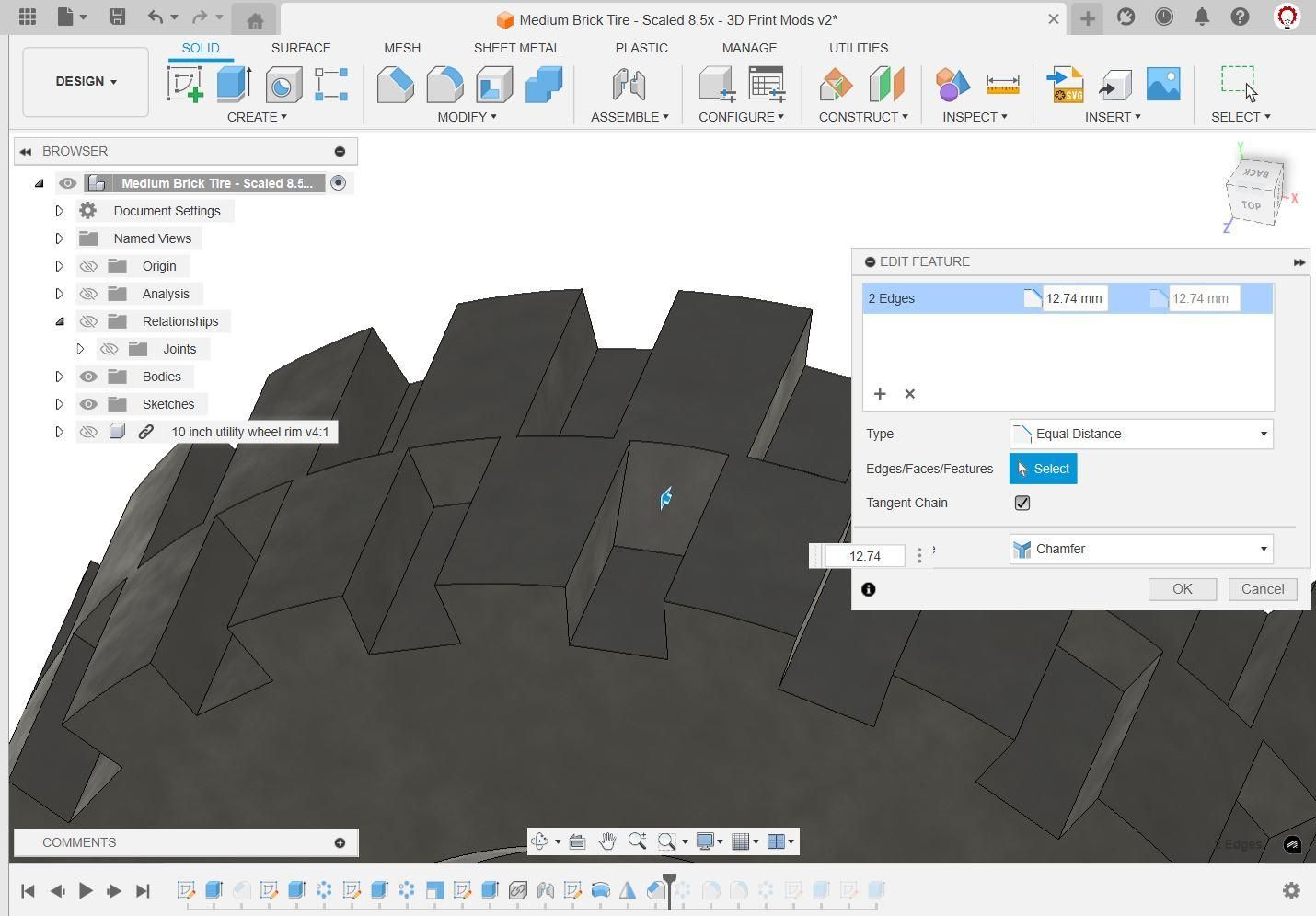The width and height of the screenshot is (1316, 916).
Task: Open the Job Status clock icon
Action: pos(1164,17)
